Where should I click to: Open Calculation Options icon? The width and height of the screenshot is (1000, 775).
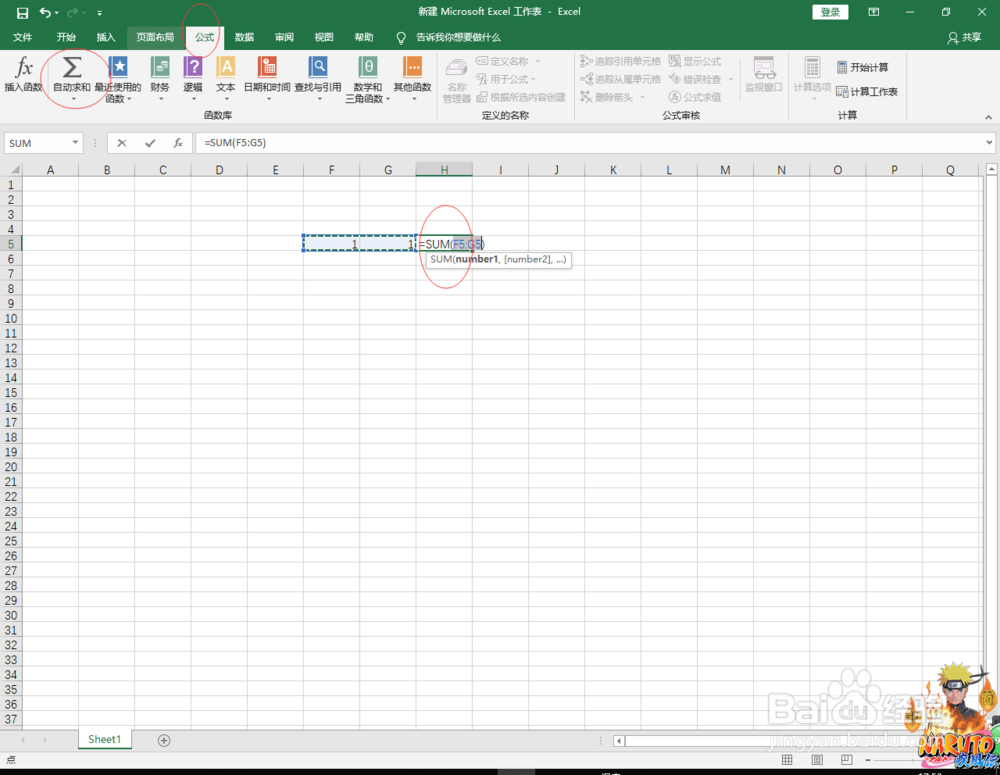812,67
